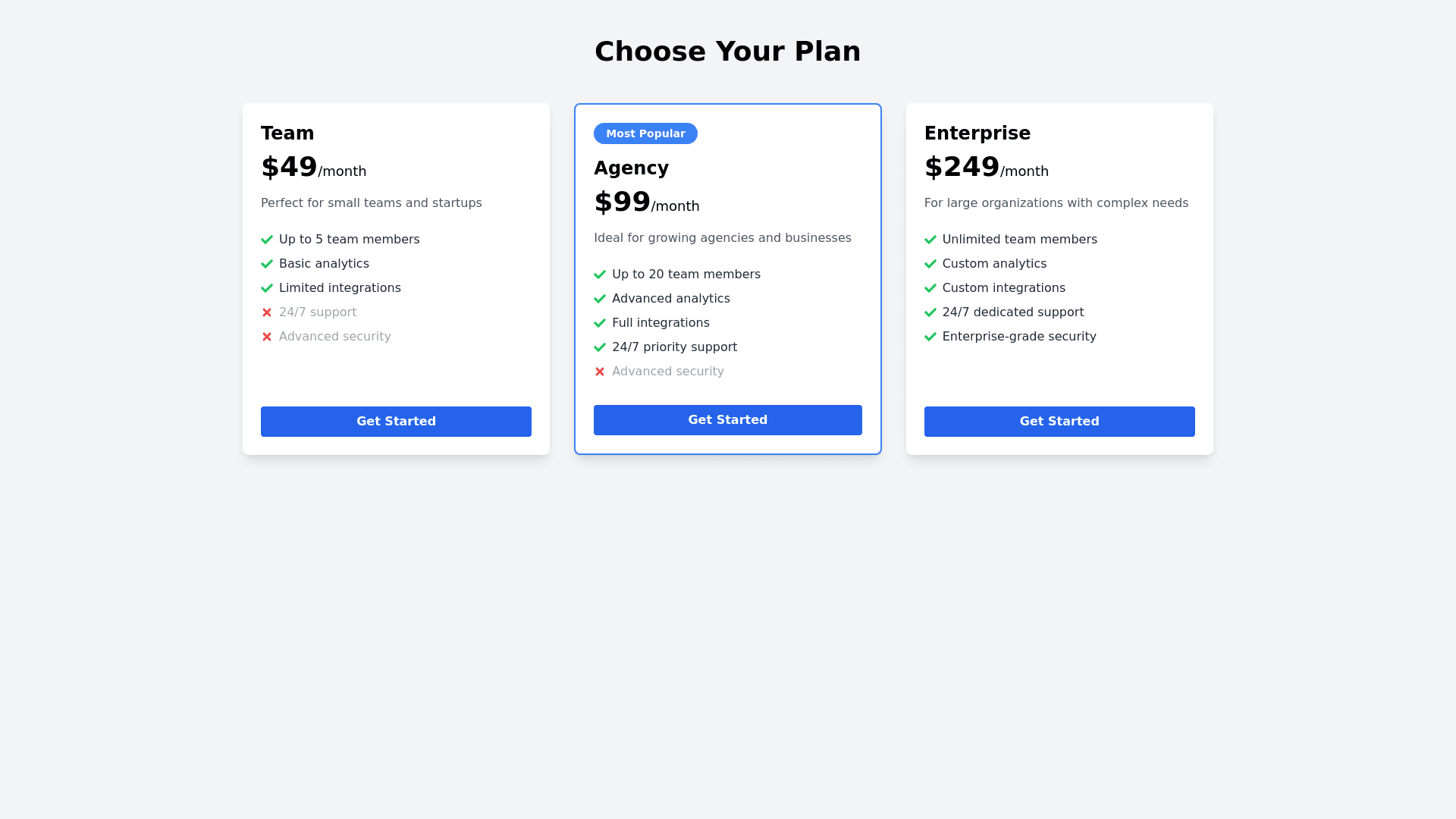Select the Enterprise plan heading
This screenshot has height=819, width=1456.
click(977, 133)
